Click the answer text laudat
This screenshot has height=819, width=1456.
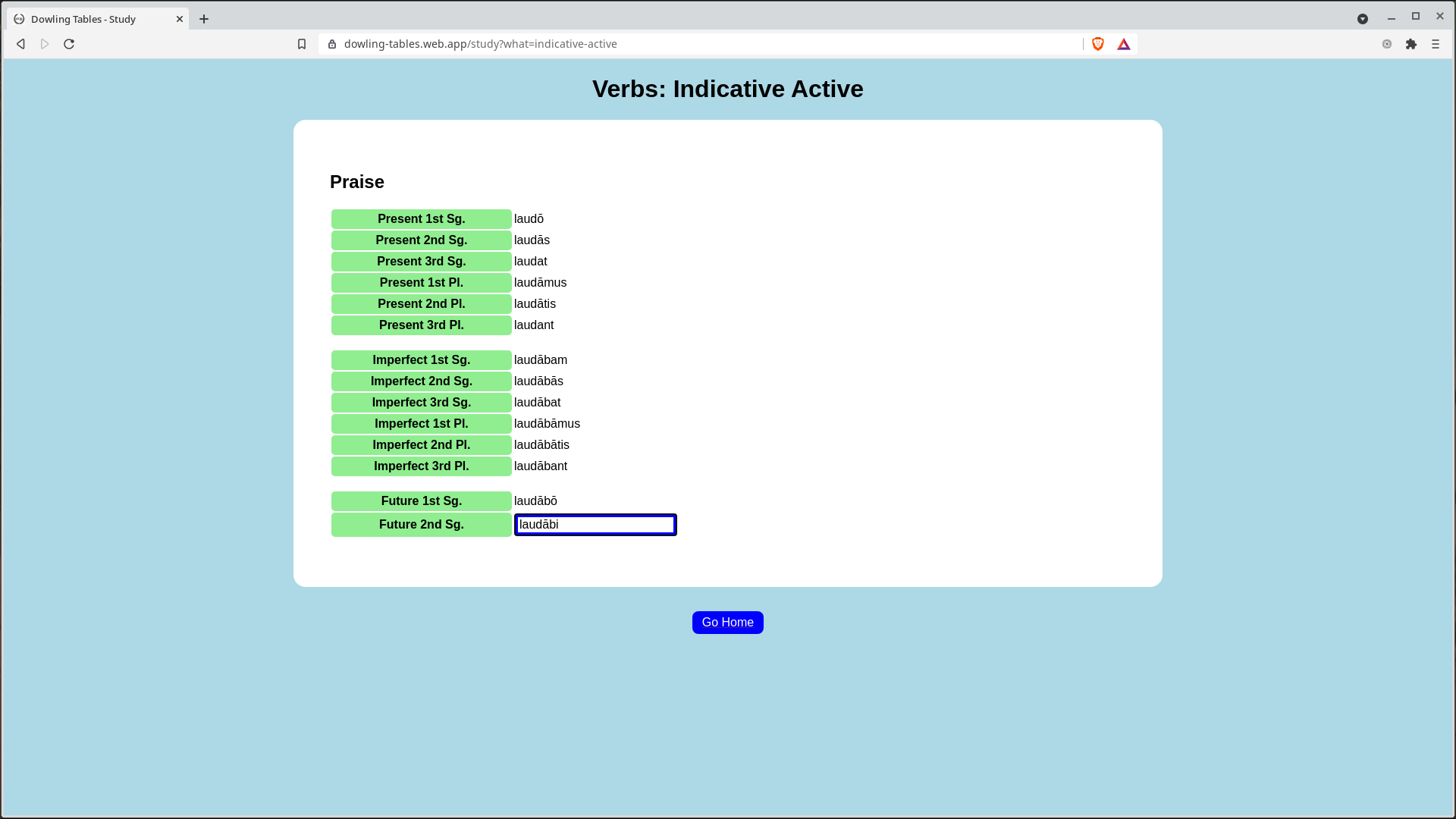(x=531, y=262)
